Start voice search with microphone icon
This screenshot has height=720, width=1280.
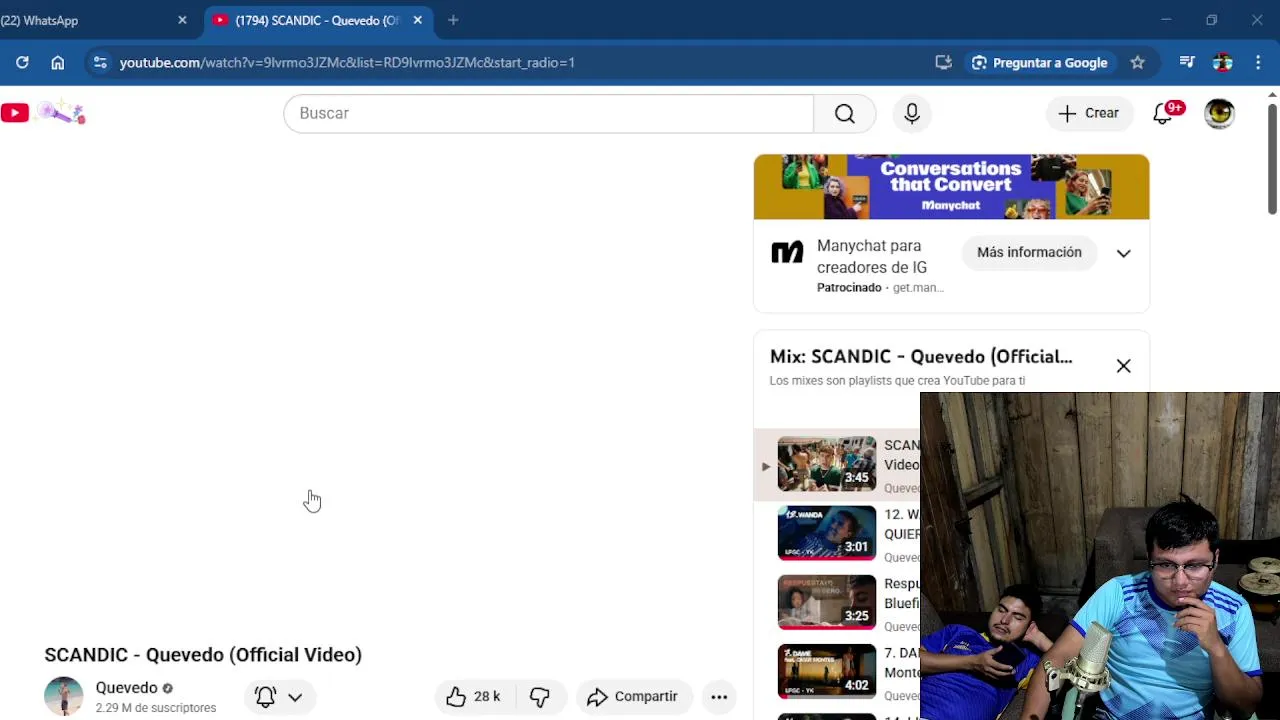coord(912,113)
